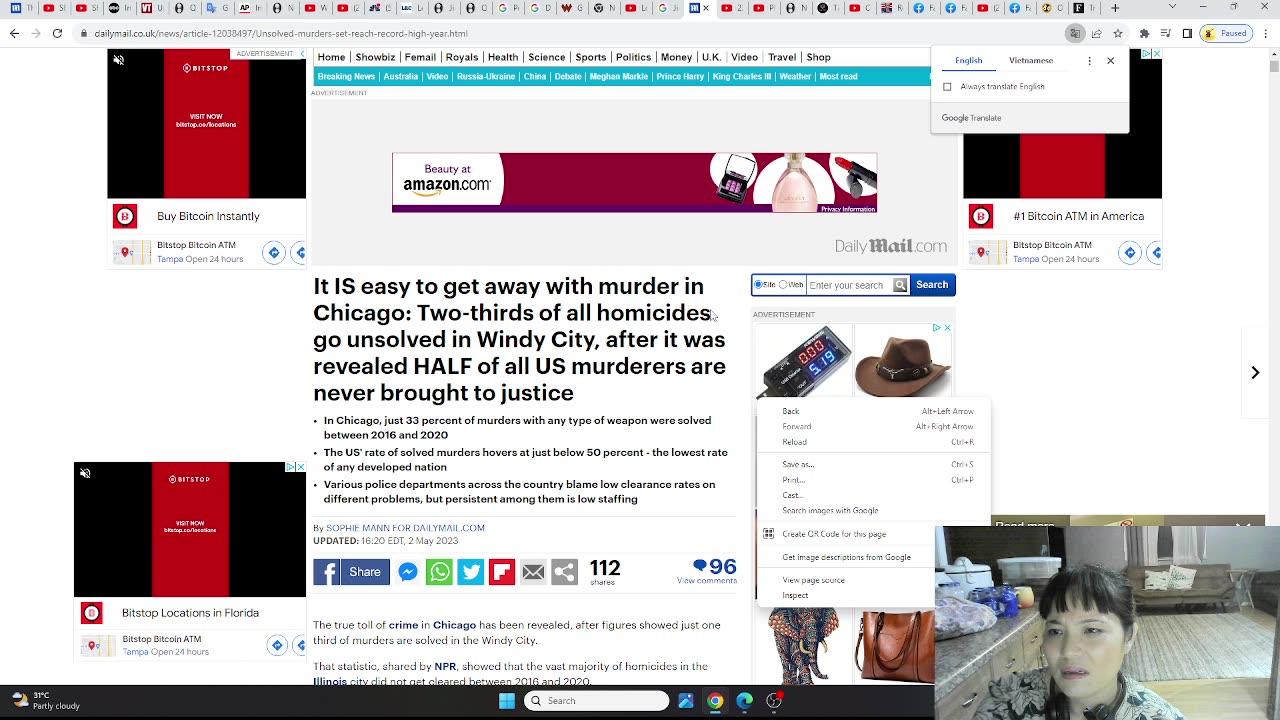Click the cowboy hat ad thumbnail
This screenshot has height=720, width=1280.
902,360
